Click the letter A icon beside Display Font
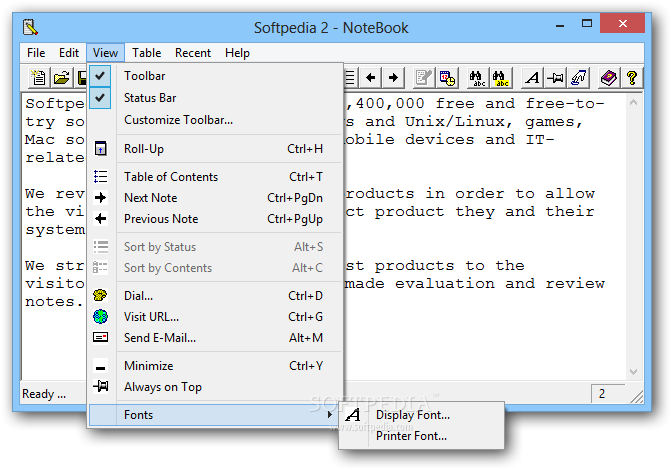 click(353, 415)
